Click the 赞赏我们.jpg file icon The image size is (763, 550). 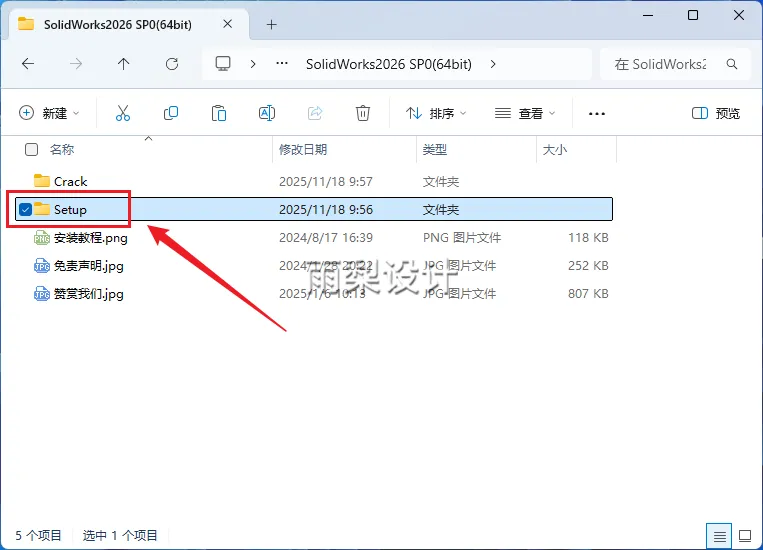point(42,294)
